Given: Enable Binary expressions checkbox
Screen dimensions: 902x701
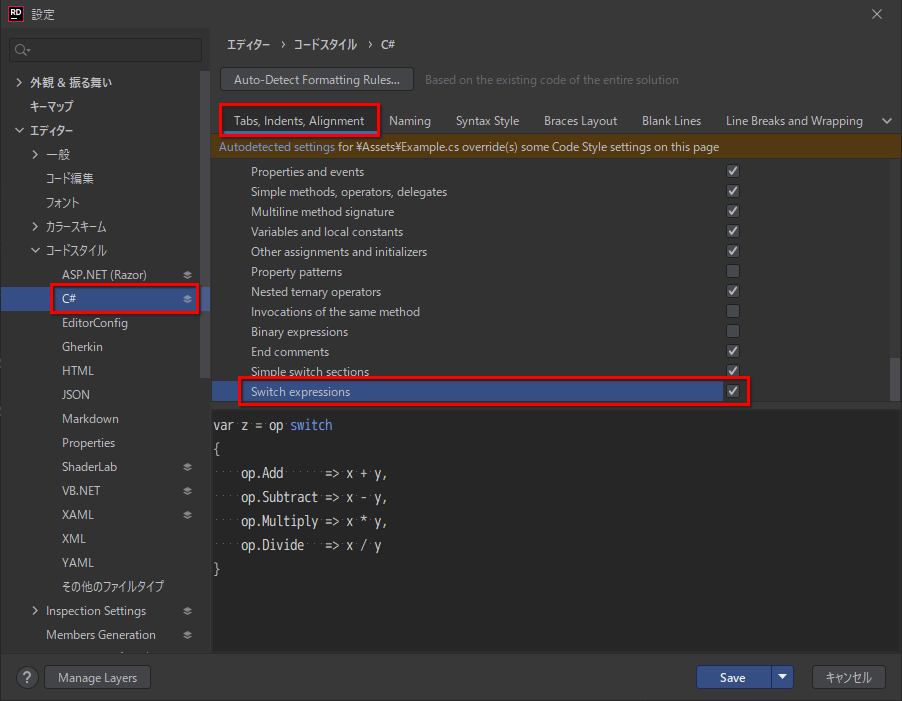Looking at the screenshot, I should 733,331.
